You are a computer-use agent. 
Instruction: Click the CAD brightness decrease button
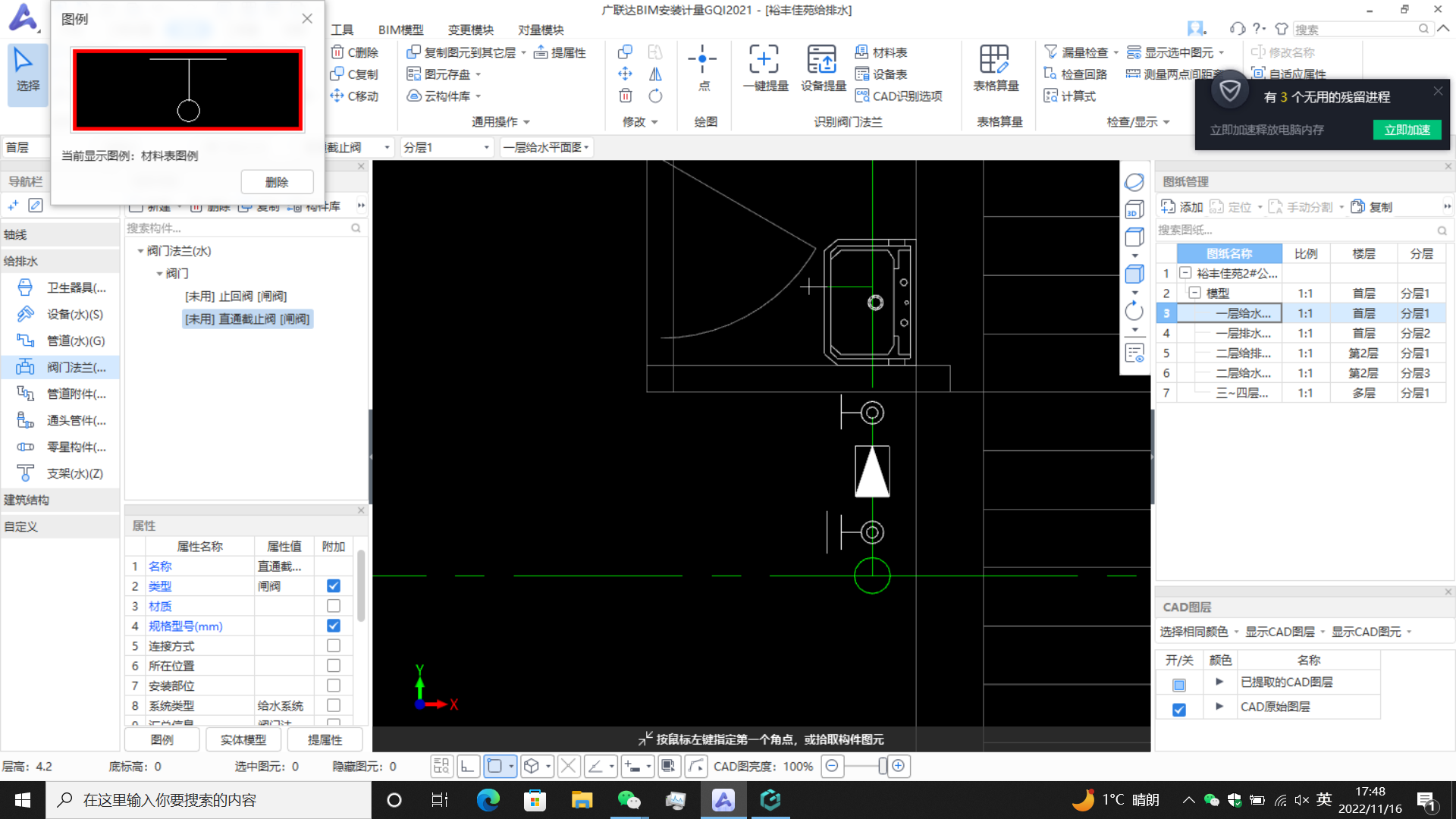[832, 766]
